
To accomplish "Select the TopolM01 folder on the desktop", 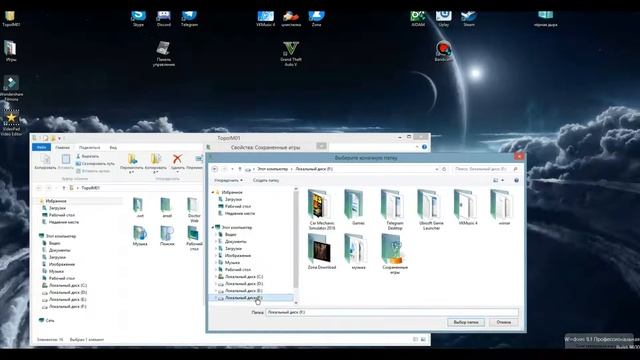I will [11, 18].
